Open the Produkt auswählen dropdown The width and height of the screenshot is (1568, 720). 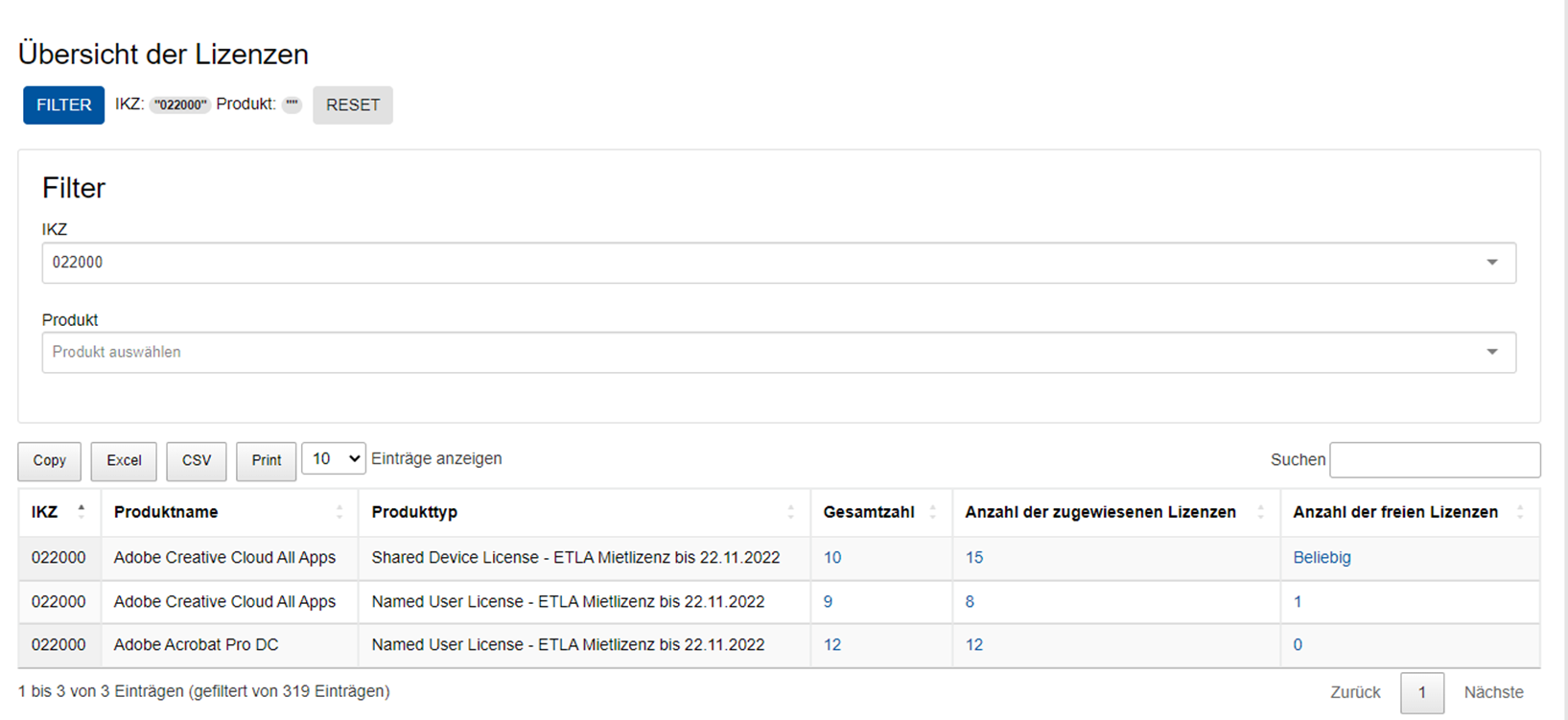(1492, 353)
